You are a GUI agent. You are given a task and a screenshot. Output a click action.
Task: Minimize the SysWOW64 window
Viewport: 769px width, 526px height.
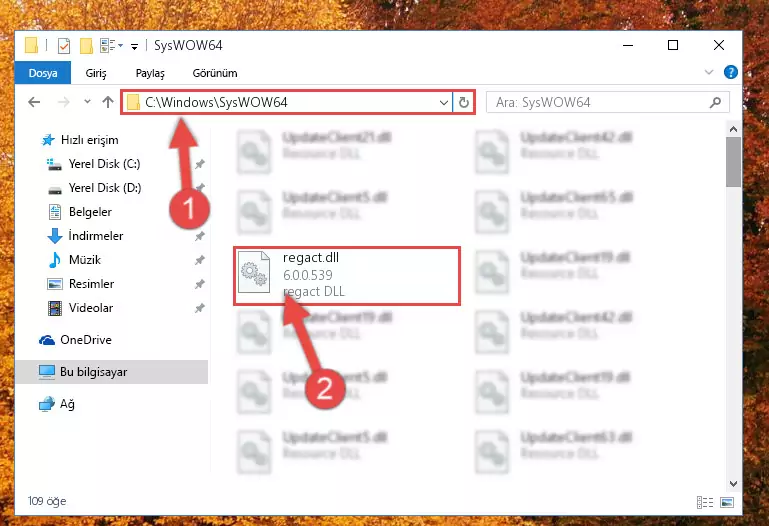click(628, 45)
